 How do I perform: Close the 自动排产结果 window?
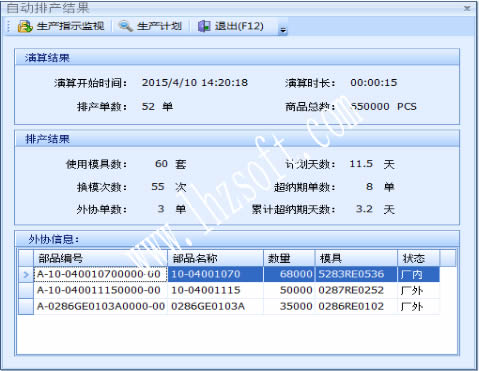tap(467, 8)
